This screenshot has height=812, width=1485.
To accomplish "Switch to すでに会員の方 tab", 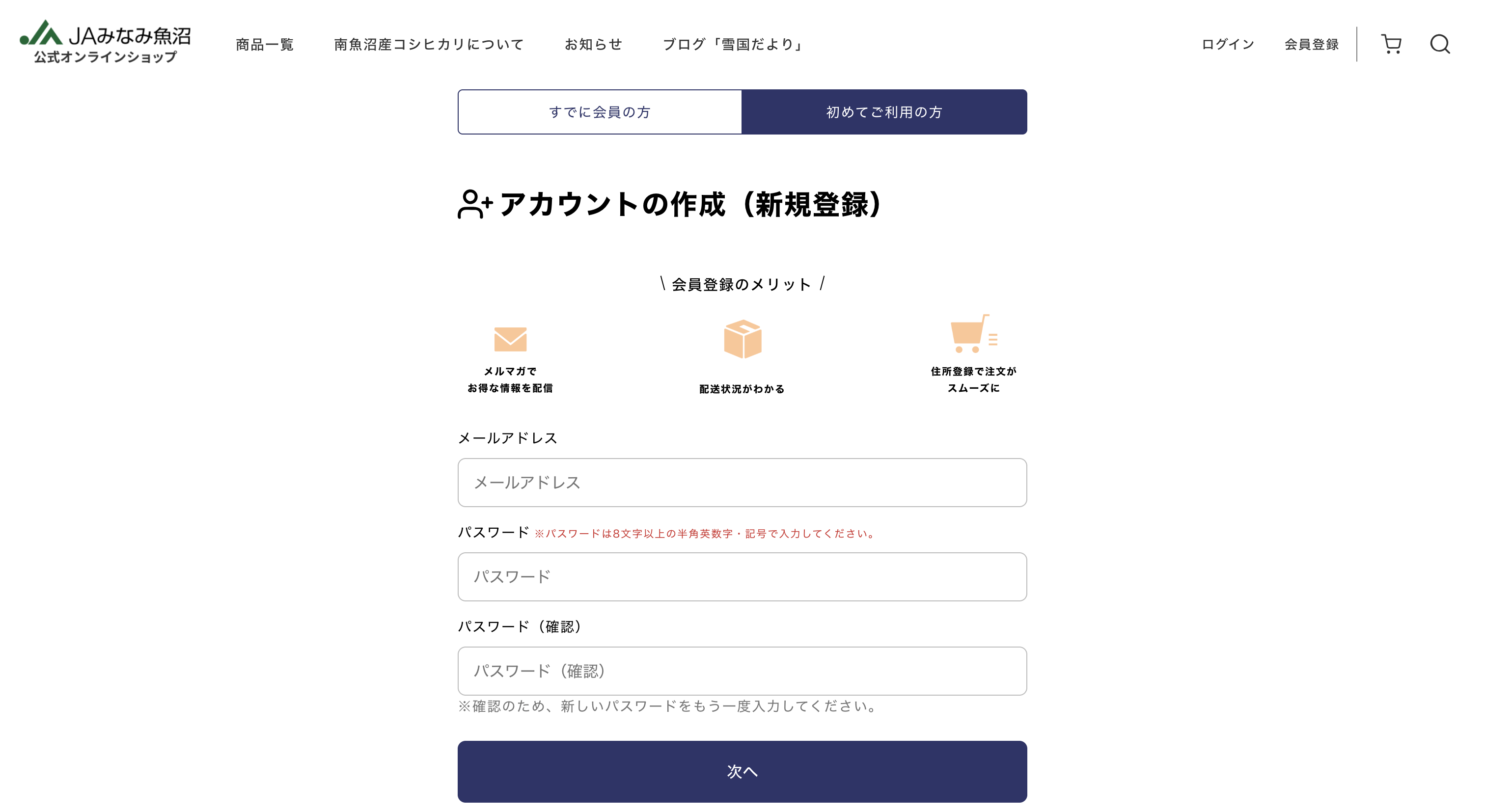I will 599,112.
